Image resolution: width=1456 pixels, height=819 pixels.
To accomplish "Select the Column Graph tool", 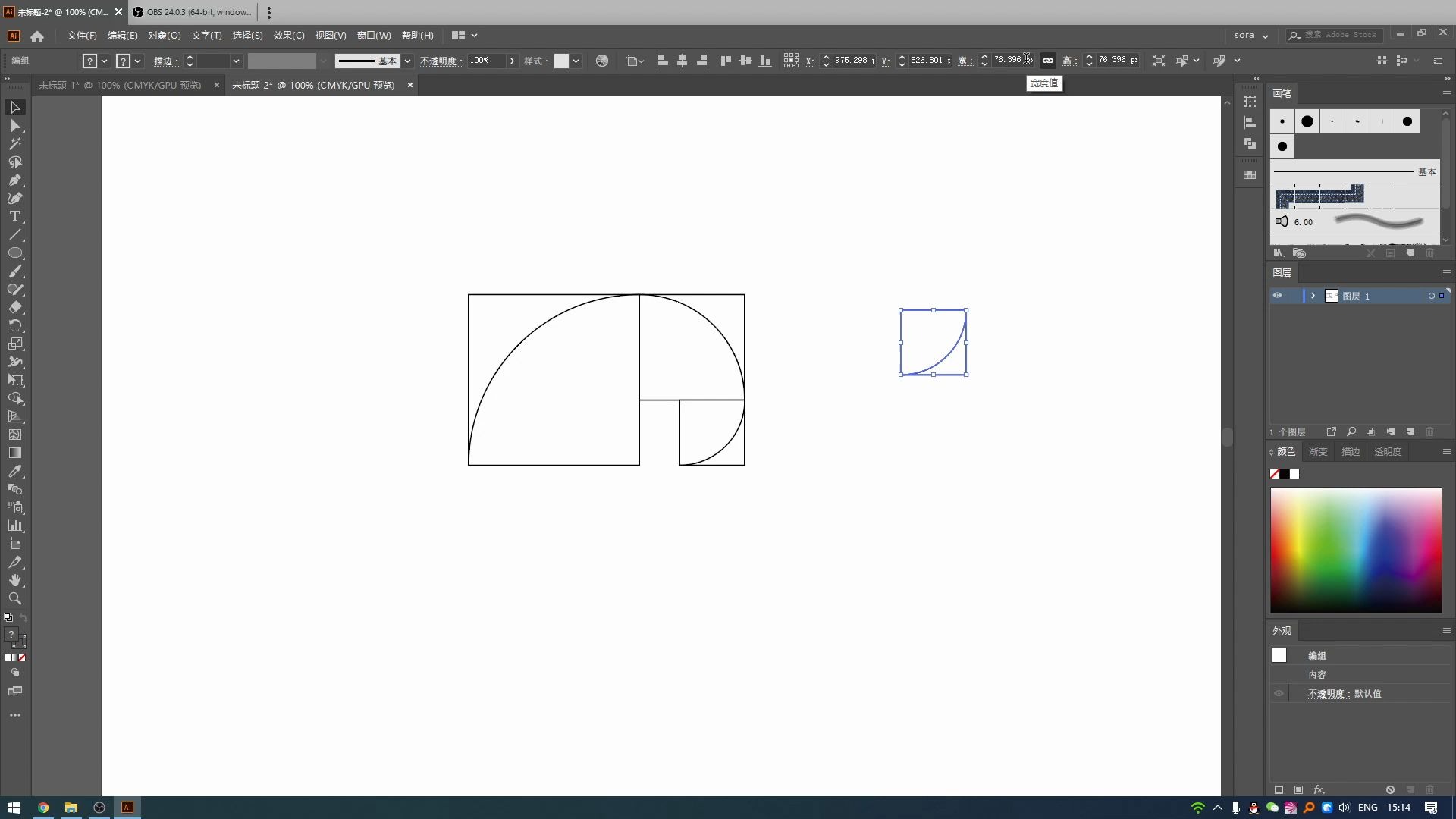I will 15,526.
